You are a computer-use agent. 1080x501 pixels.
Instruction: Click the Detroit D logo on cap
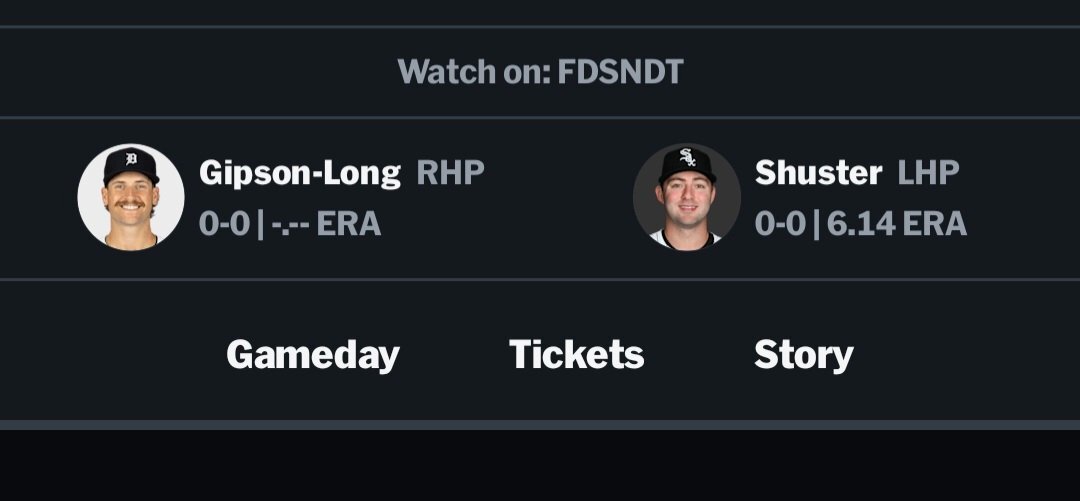(131, 160)
